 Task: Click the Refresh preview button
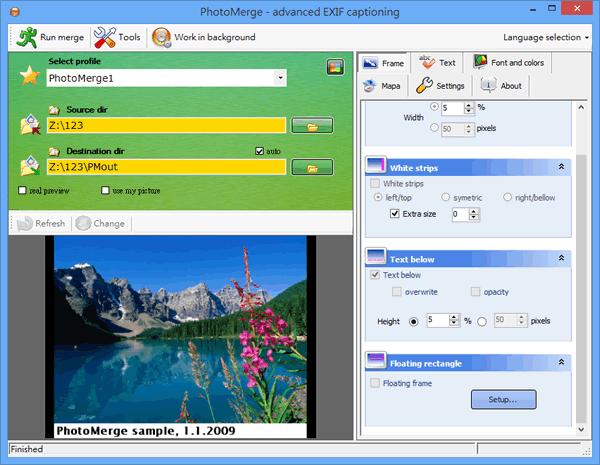click(x=40, y=223)
